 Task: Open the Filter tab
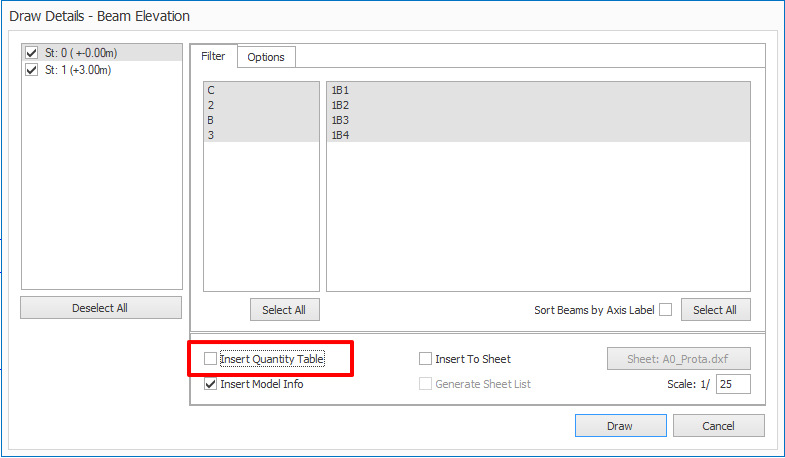click(x=213, y=57)
